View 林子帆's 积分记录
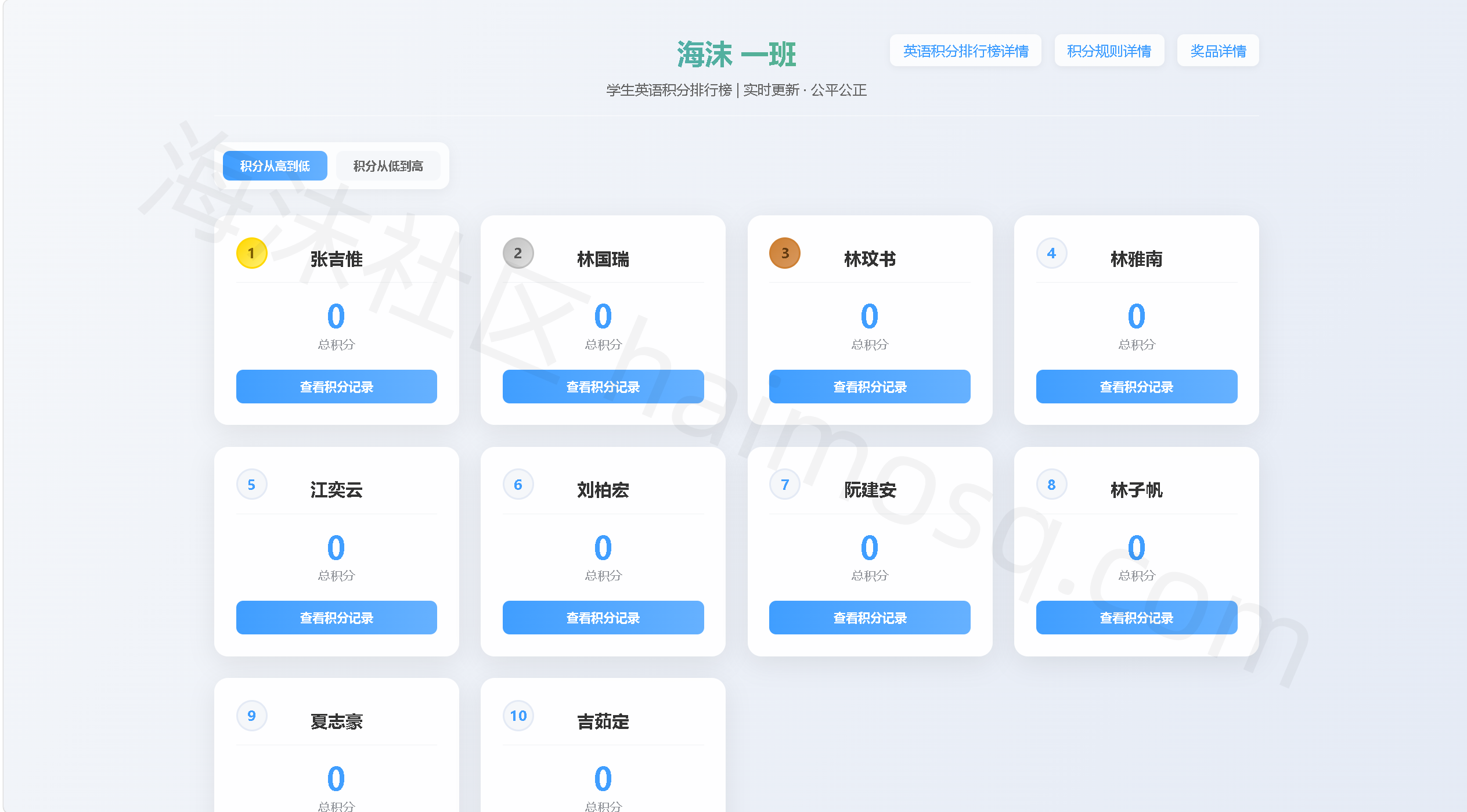This screenshot has height=812, width=1467. coord(1137,618)
